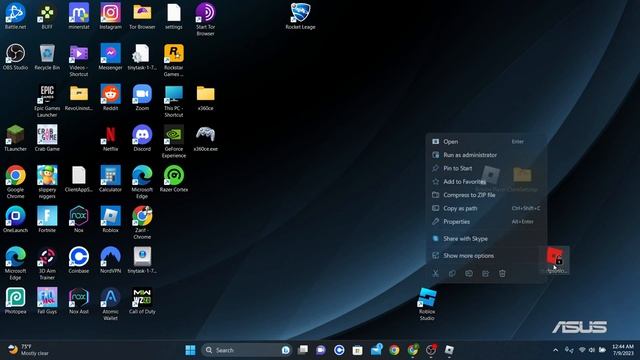Open the volume control in system tray
The height and width of the screenshot is (360, 640).
click(591, 350)
